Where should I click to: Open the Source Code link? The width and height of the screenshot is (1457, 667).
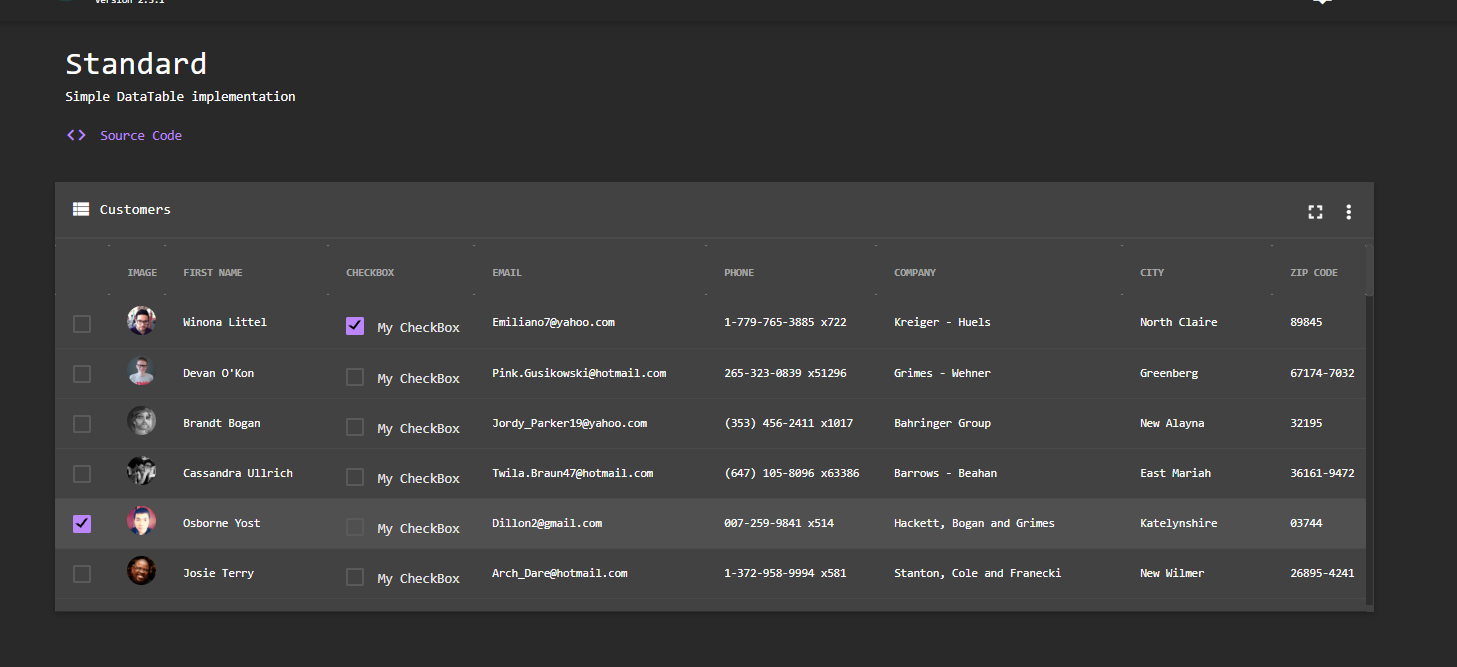click(x=141, y=135)
